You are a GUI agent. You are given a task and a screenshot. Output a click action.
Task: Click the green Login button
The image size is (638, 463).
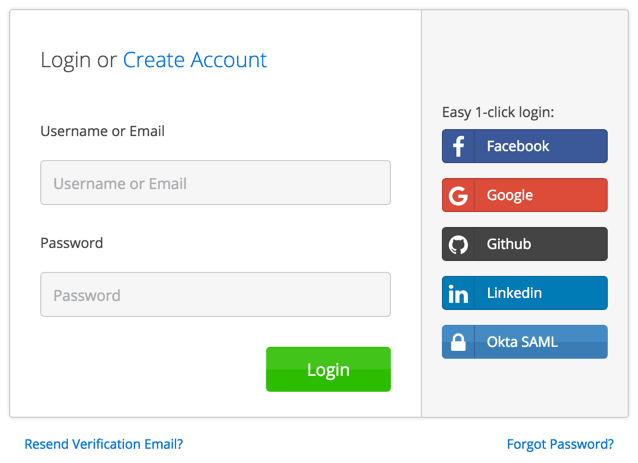[x=328, y=369]
